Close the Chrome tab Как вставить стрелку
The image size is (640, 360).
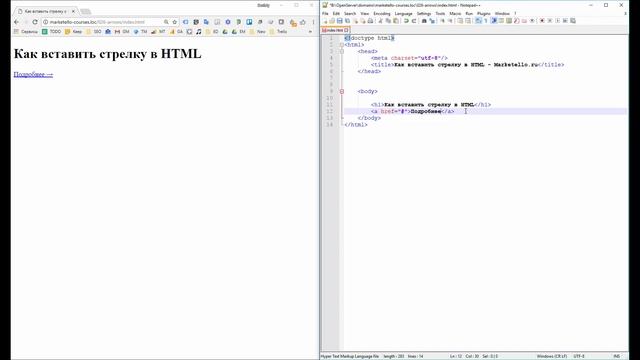click(x=73, y=11)
